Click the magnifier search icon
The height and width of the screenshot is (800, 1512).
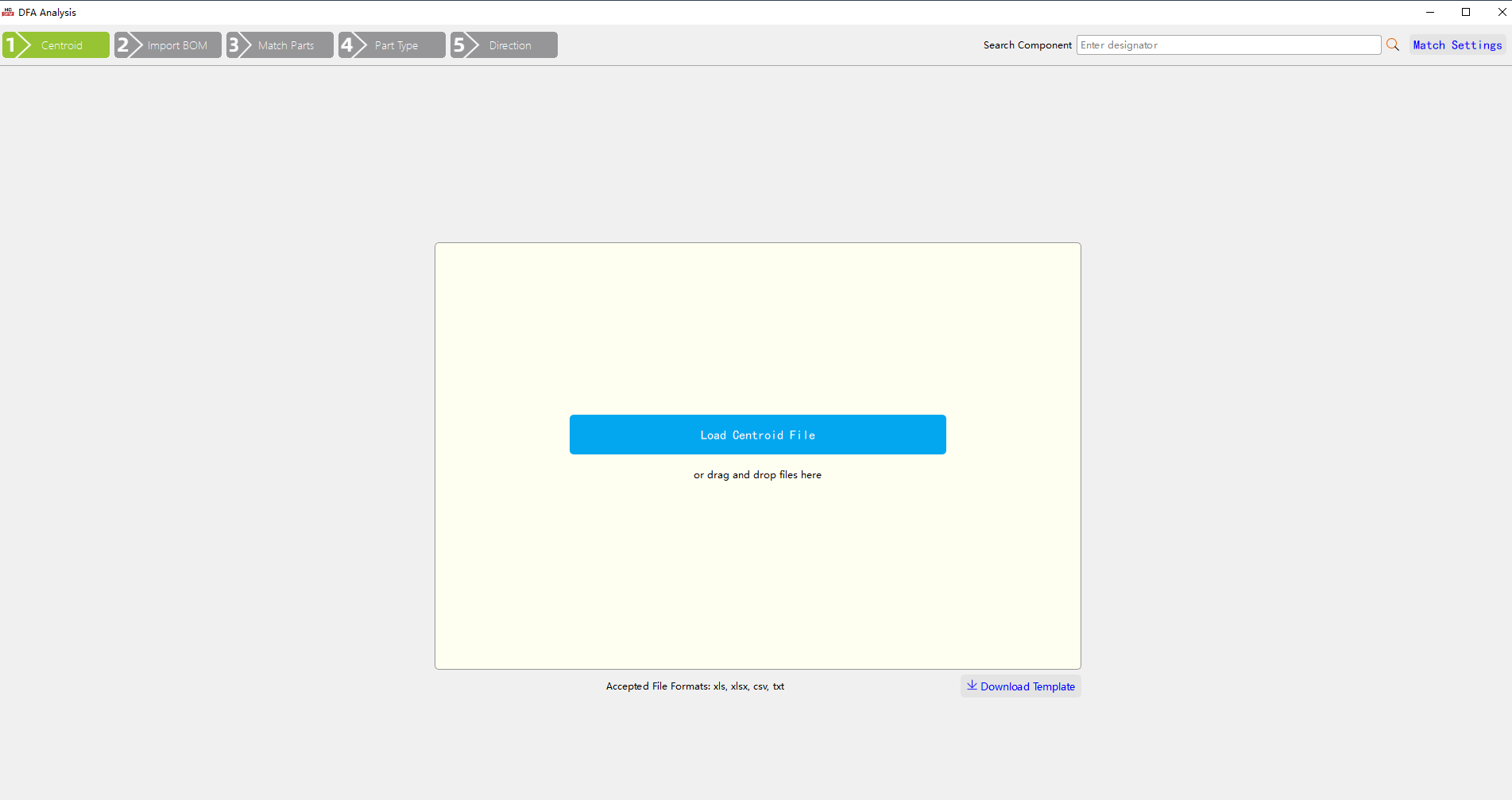pos(1393,45)
